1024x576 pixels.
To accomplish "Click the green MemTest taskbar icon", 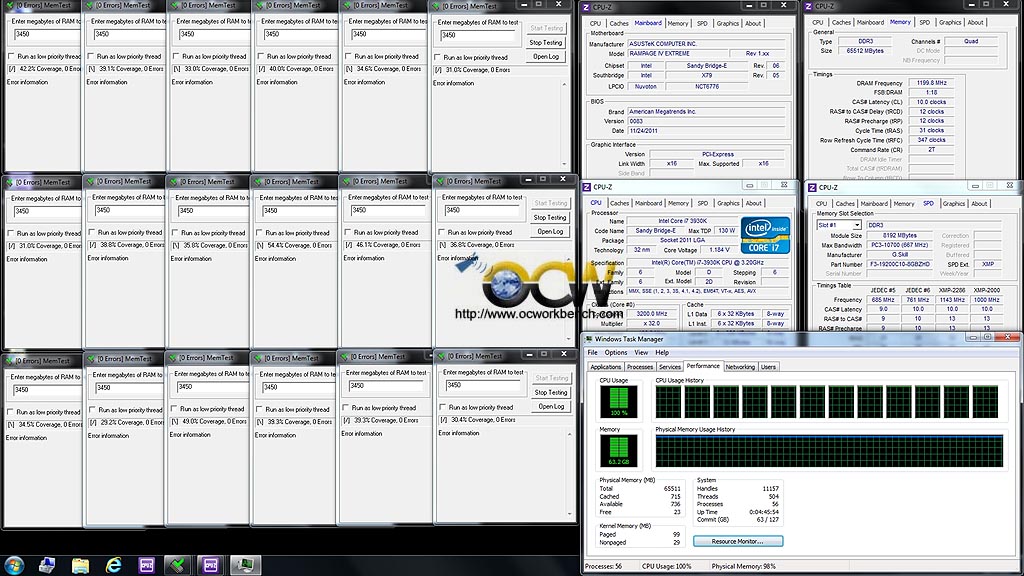I will [x=177, y=565].
